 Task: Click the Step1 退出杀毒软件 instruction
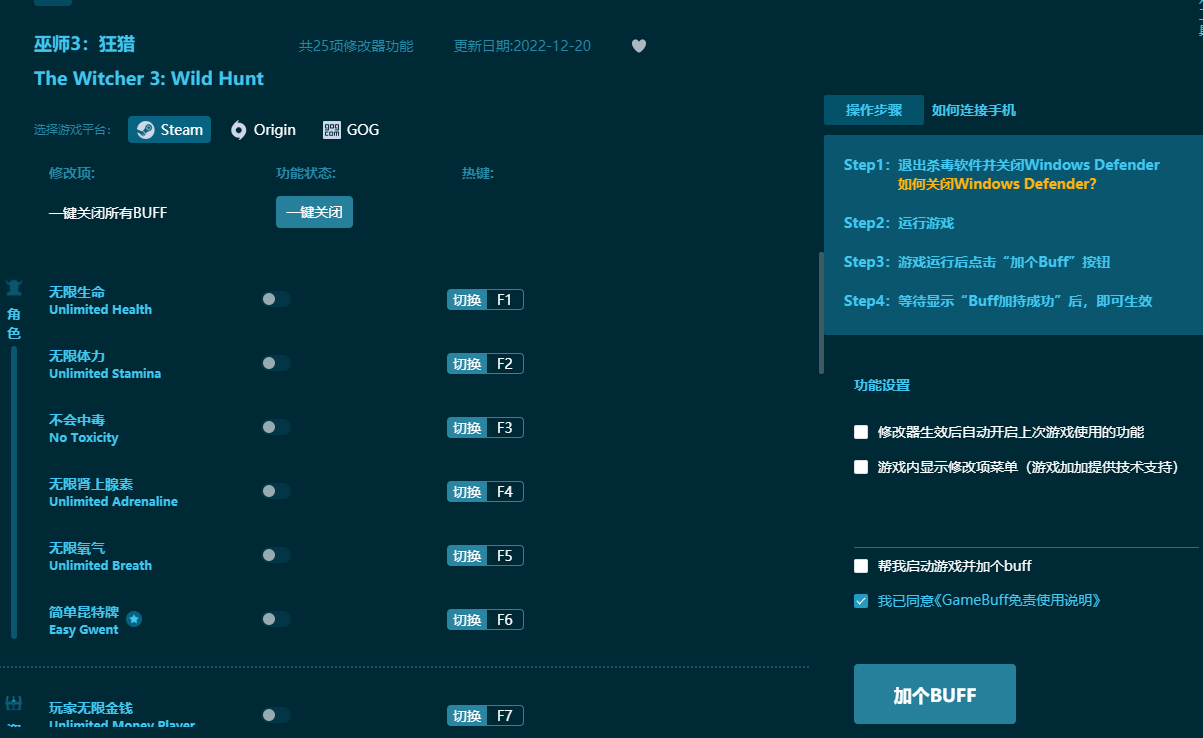point(1002,165)
